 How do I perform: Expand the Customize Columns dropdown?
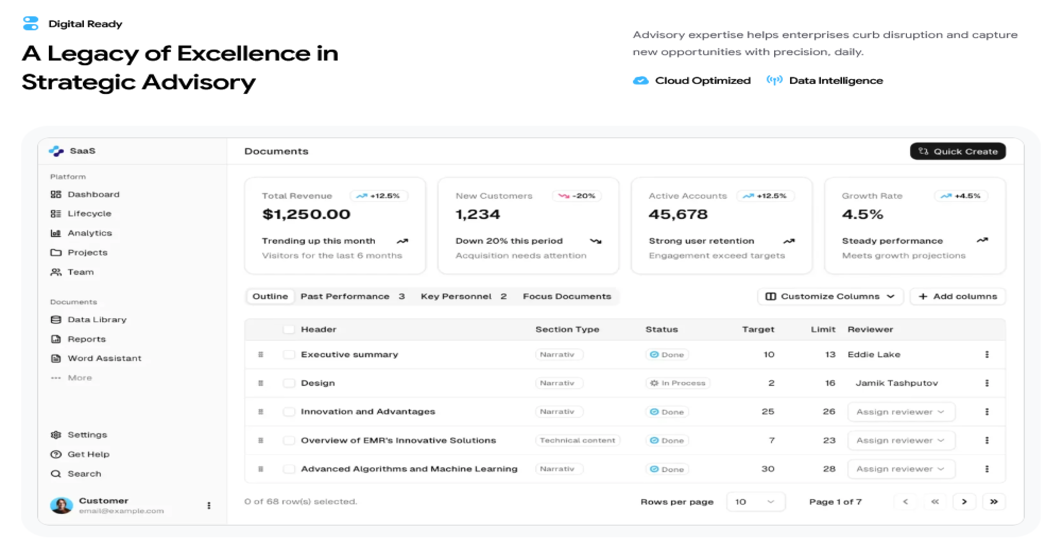830,296
